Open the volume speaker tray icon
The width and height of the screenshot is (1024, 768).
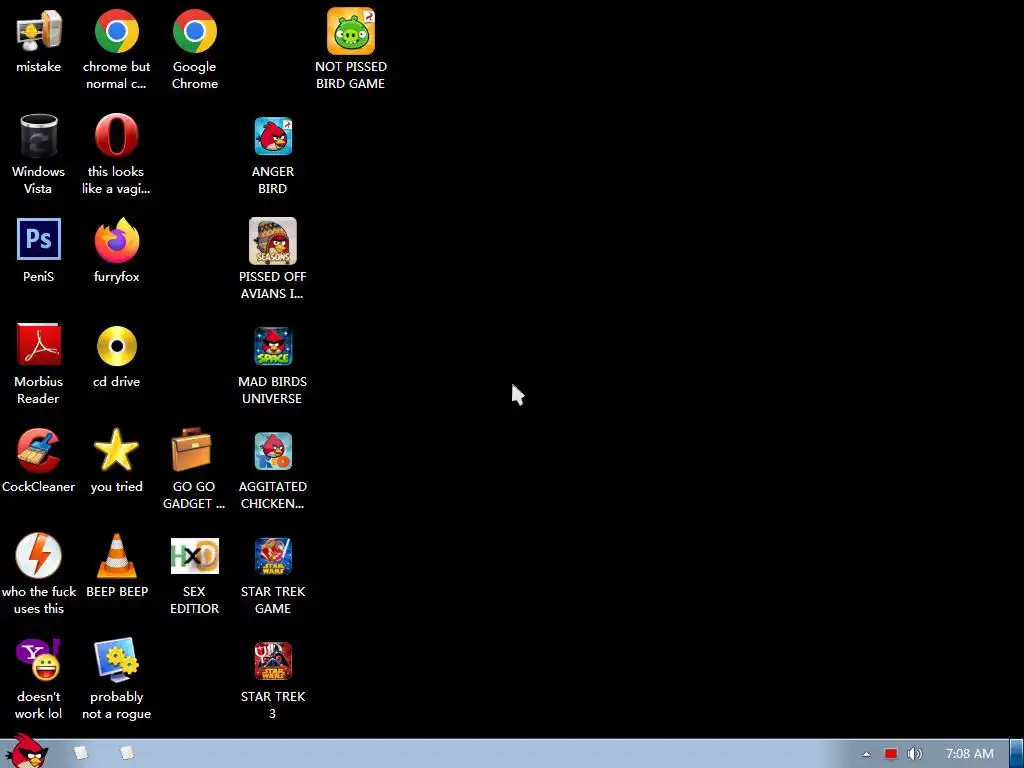[915, 754]
